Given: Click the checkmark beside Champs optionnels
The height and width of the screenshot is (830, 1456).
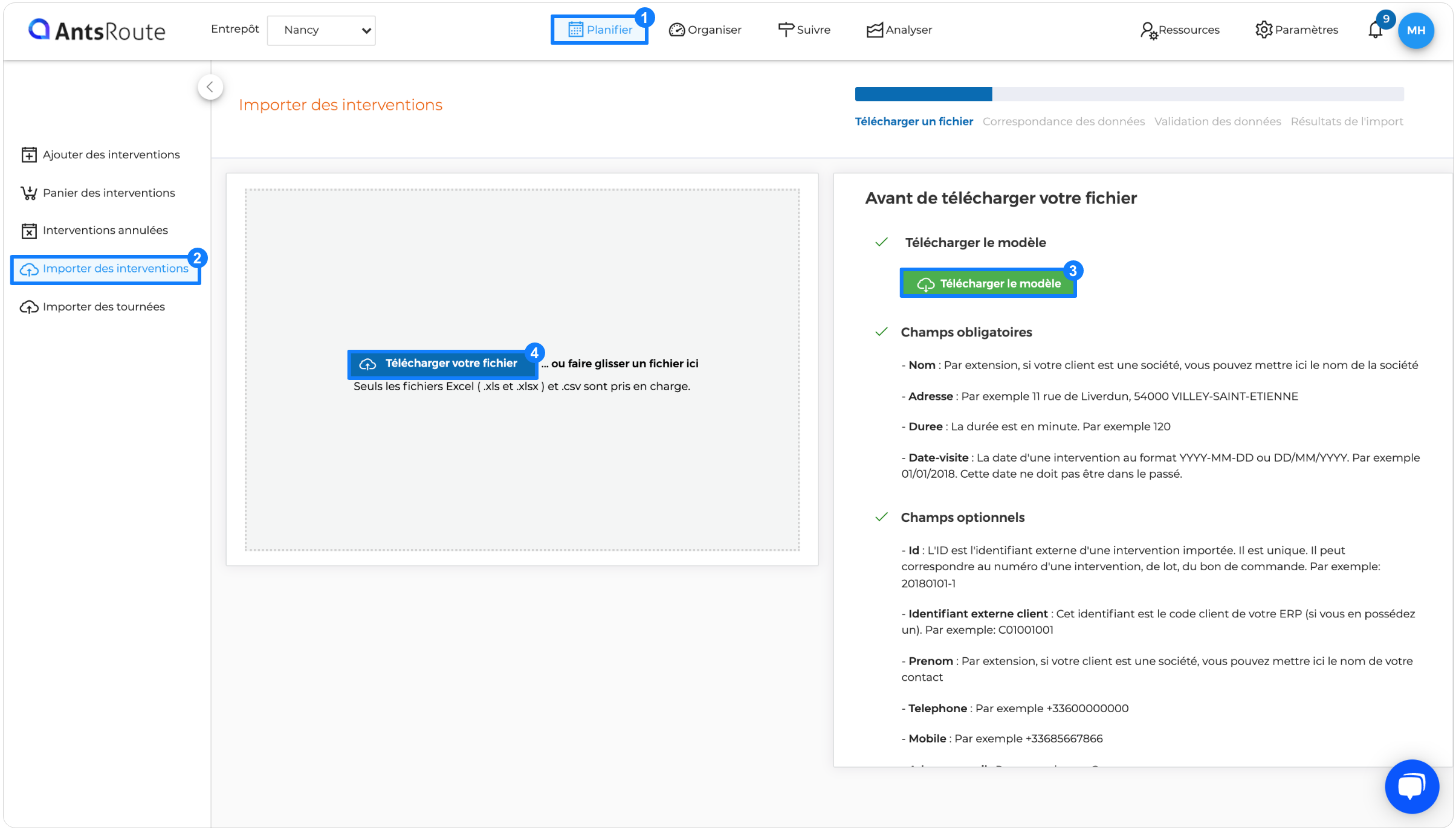Looking at the screenshot, I should coord(881,517).
